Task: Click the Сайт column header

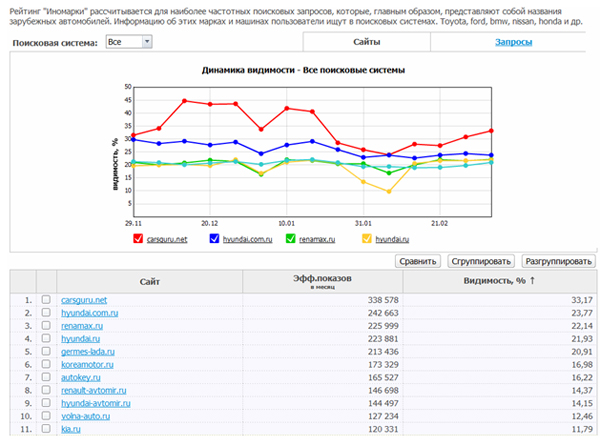Action: [150, 282]
